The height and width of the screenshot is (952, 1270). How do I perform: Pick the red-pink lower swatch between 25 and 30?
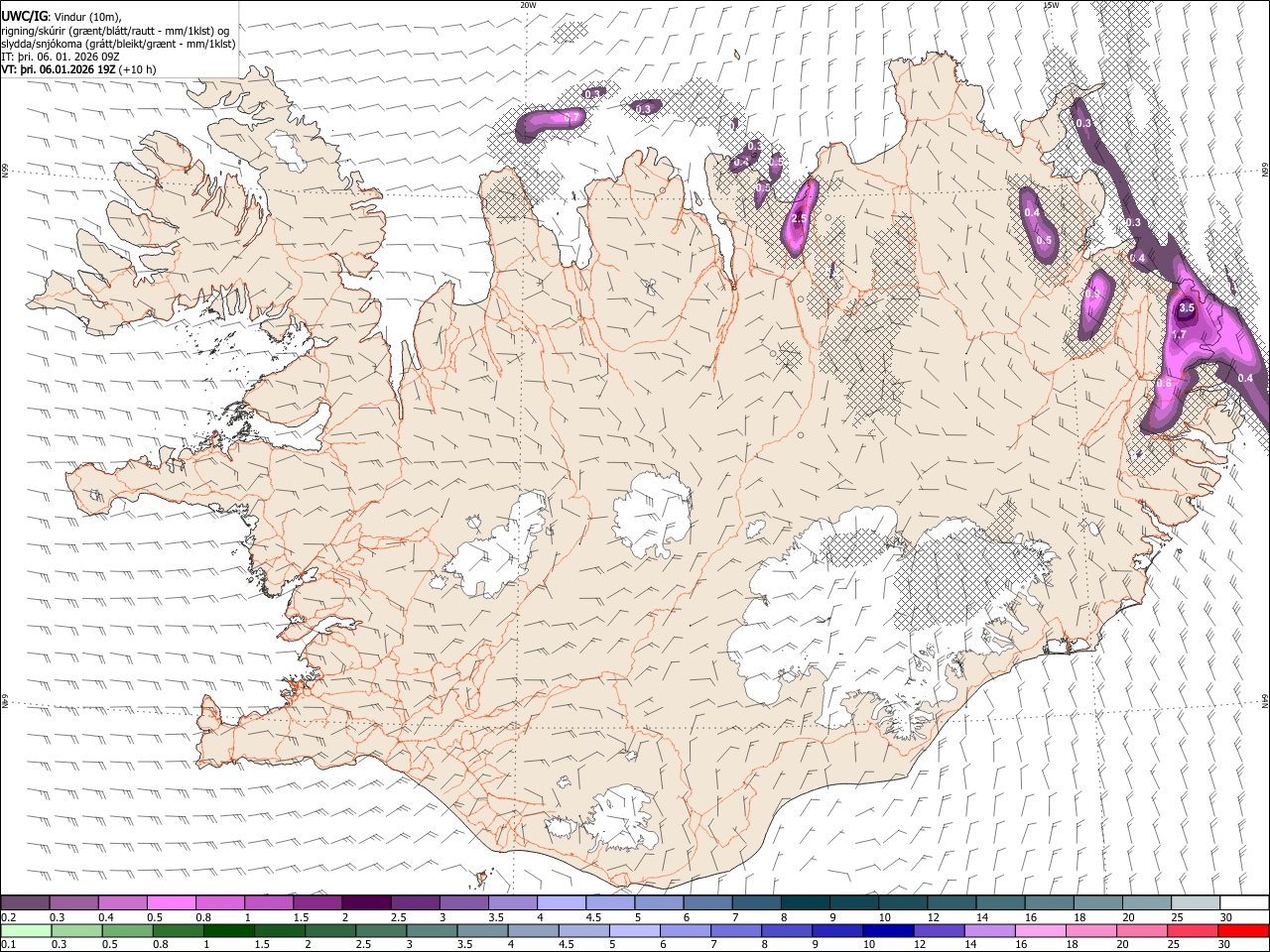click(1192, 930)
